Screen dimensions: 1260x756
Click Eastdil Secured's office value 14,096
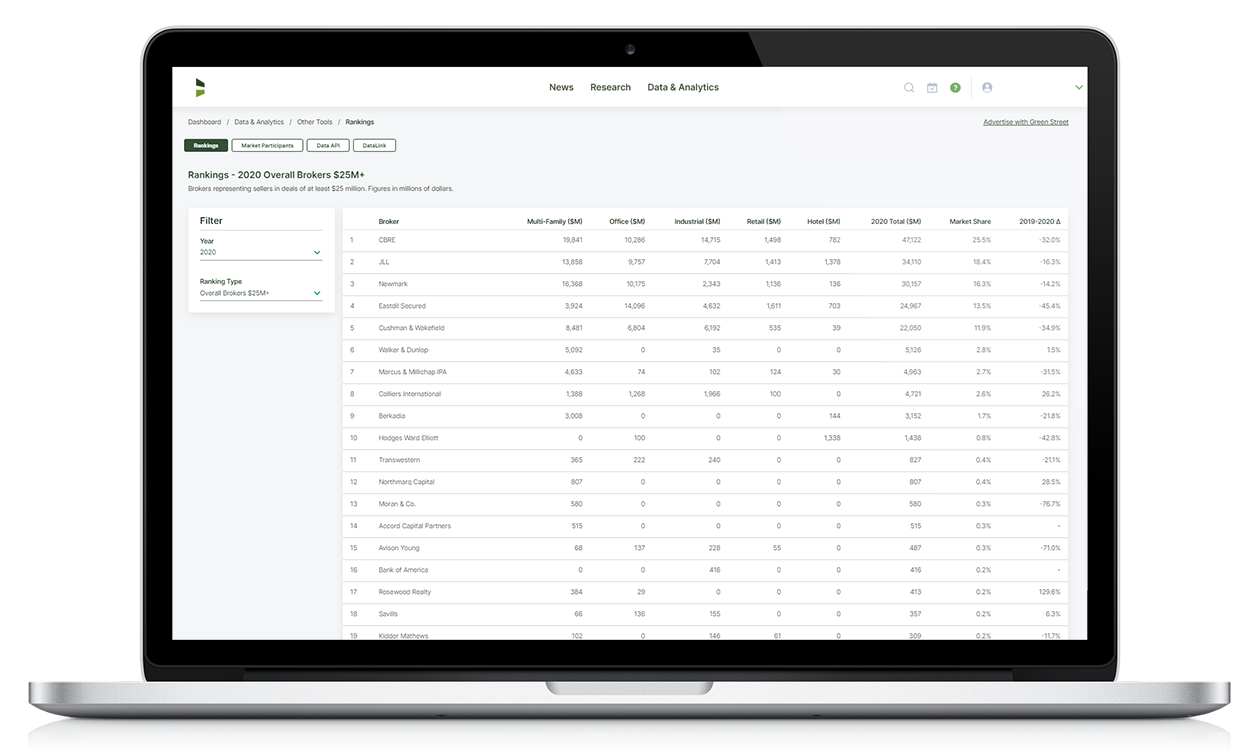634,306
